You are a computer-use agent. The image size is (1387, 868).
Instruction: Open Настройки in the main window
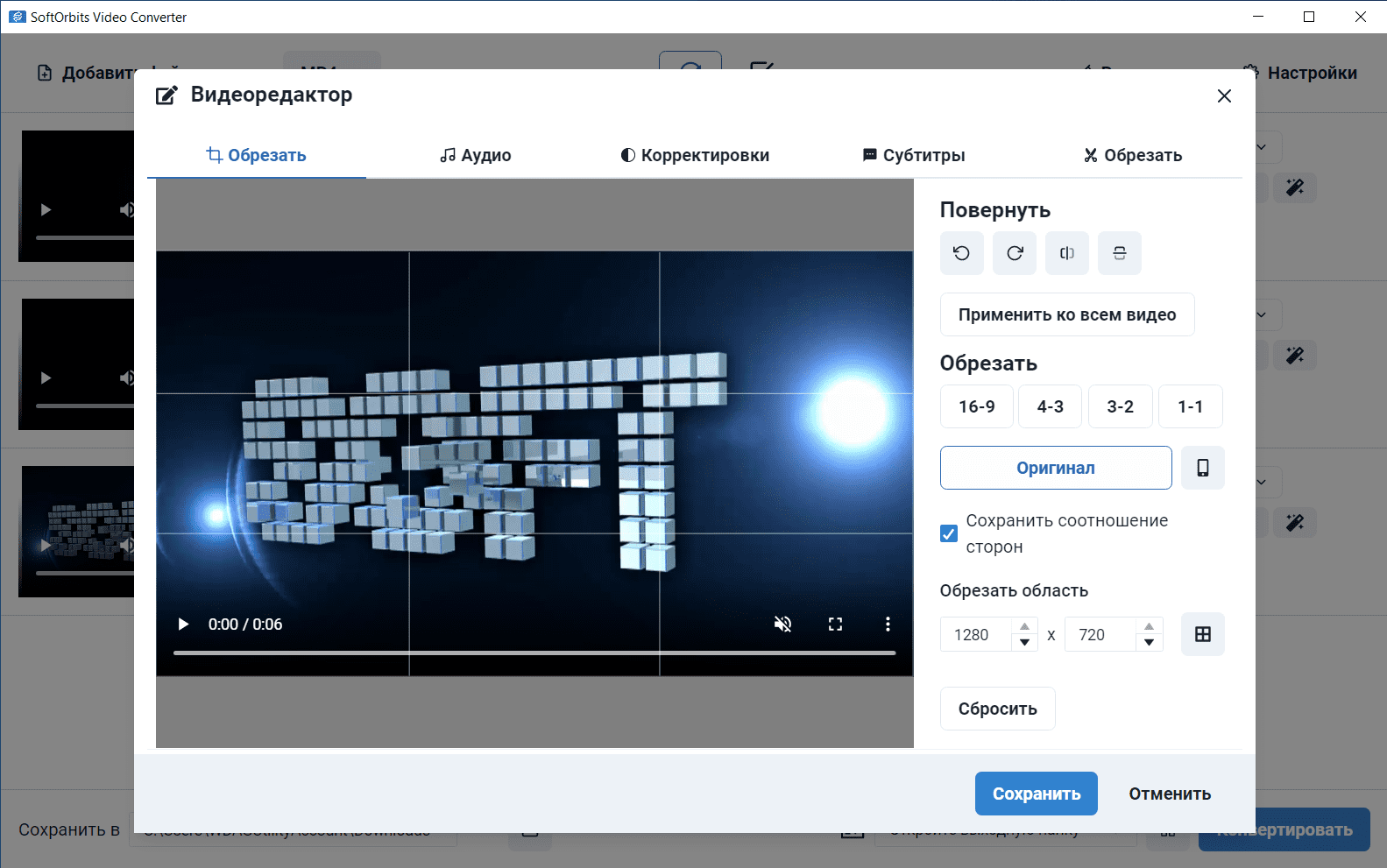[1300, 73]
